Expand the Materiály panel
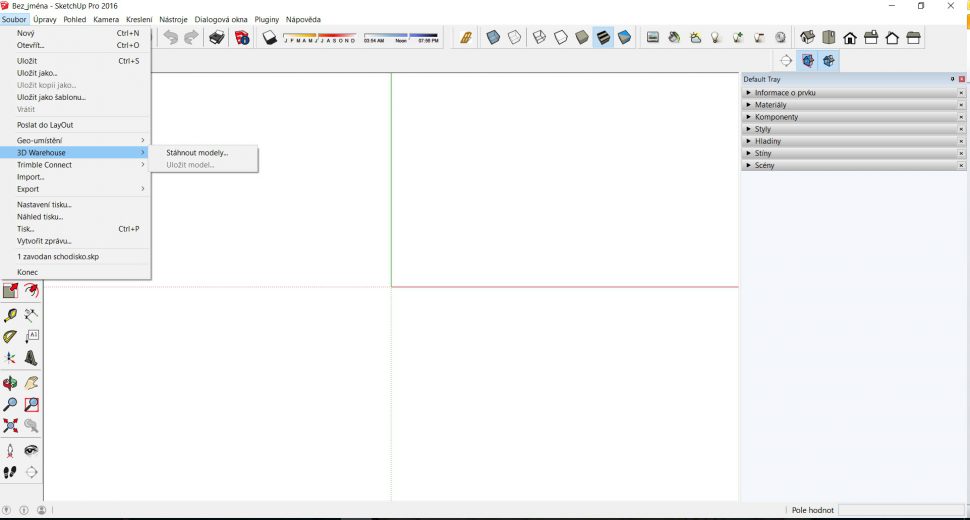The height and width of the screenshot is (520, 970). click(x=854, y=105)
